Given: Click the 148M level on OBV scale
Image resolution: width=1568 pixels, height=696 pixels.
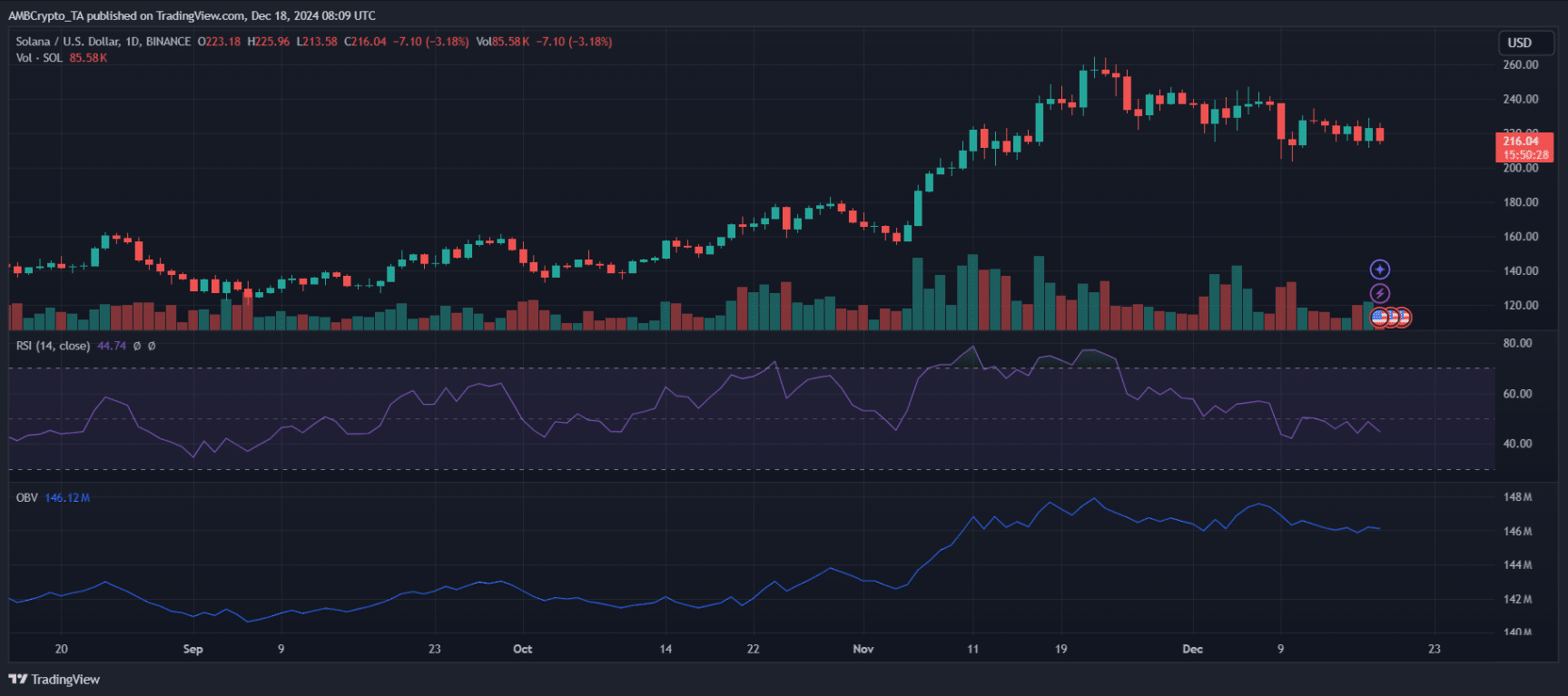Looking at the screenshot, I should 1517,497.
